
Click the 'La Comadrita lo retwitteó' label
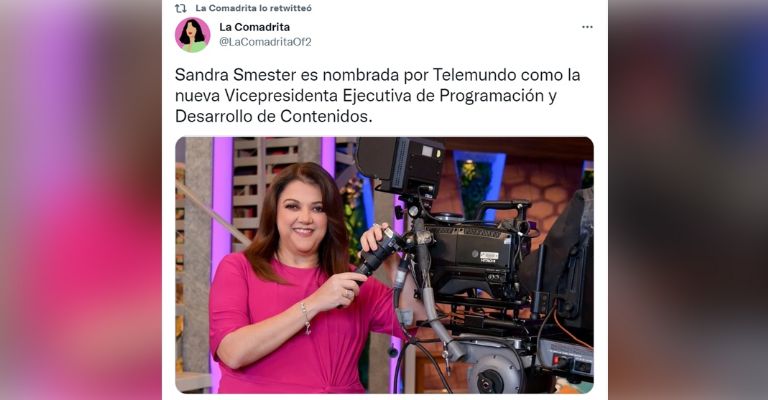point(253,8)
